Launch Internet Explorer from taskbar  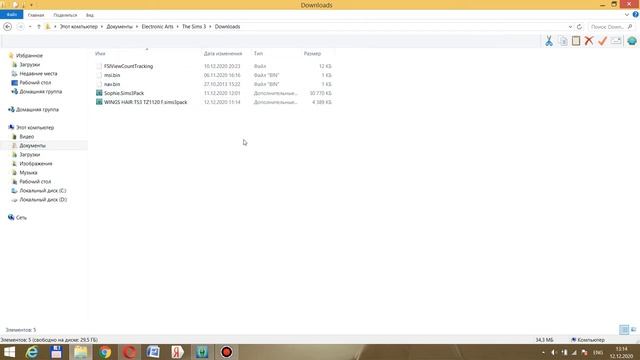(x=32, y=352)
